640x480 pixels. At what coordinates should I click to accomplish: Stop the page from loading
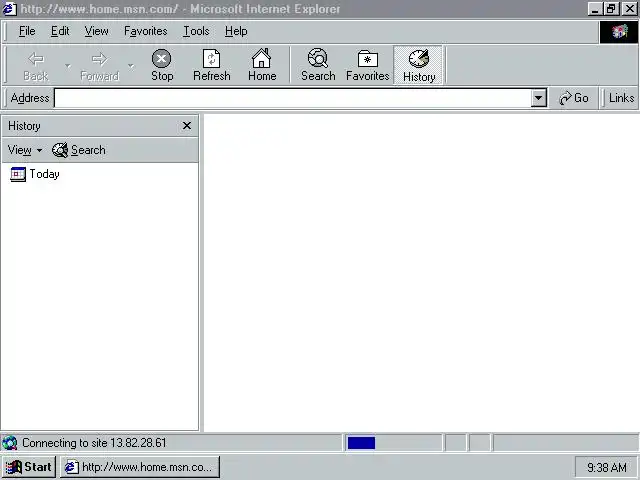coord(162,65)
